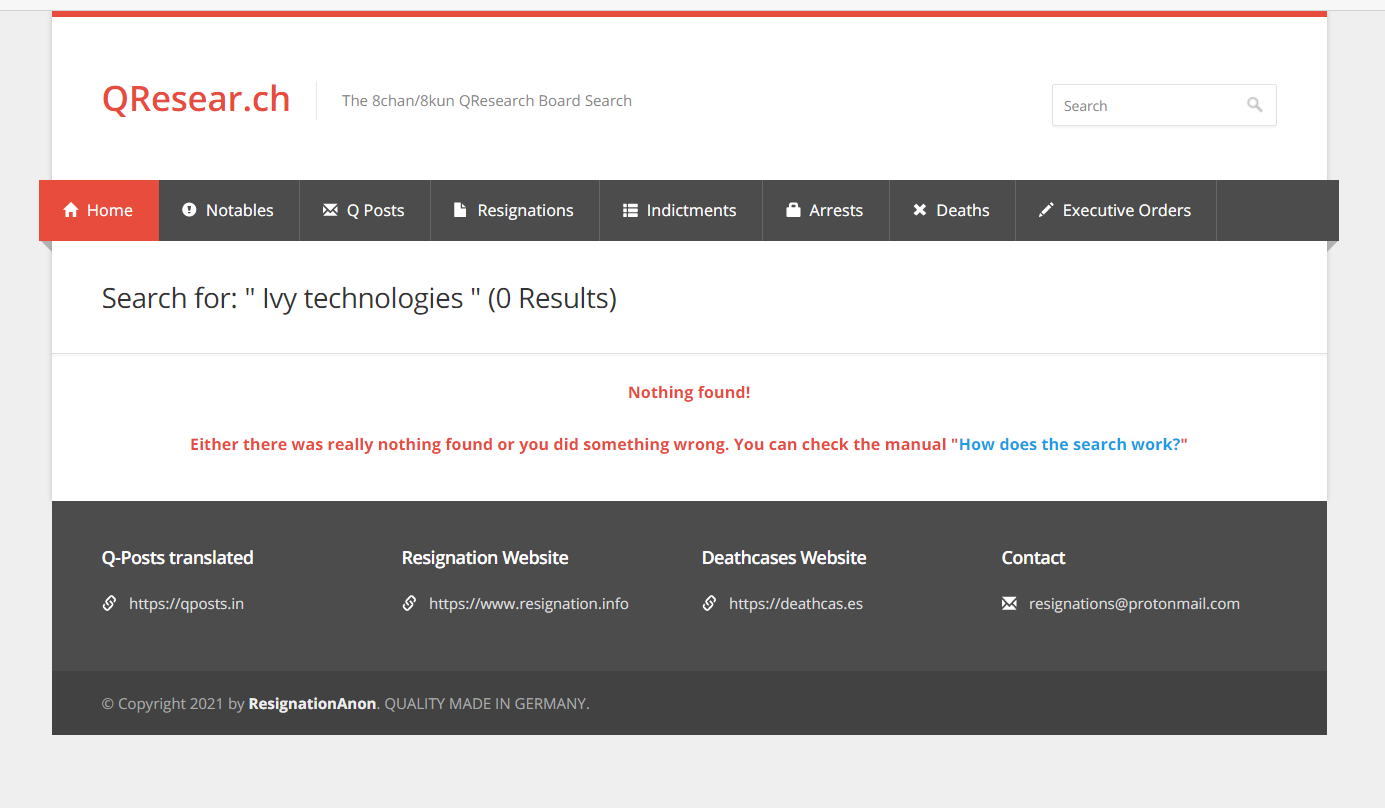Open "How does the search work?" link
1385x808 pixels.
(1070, 444)
